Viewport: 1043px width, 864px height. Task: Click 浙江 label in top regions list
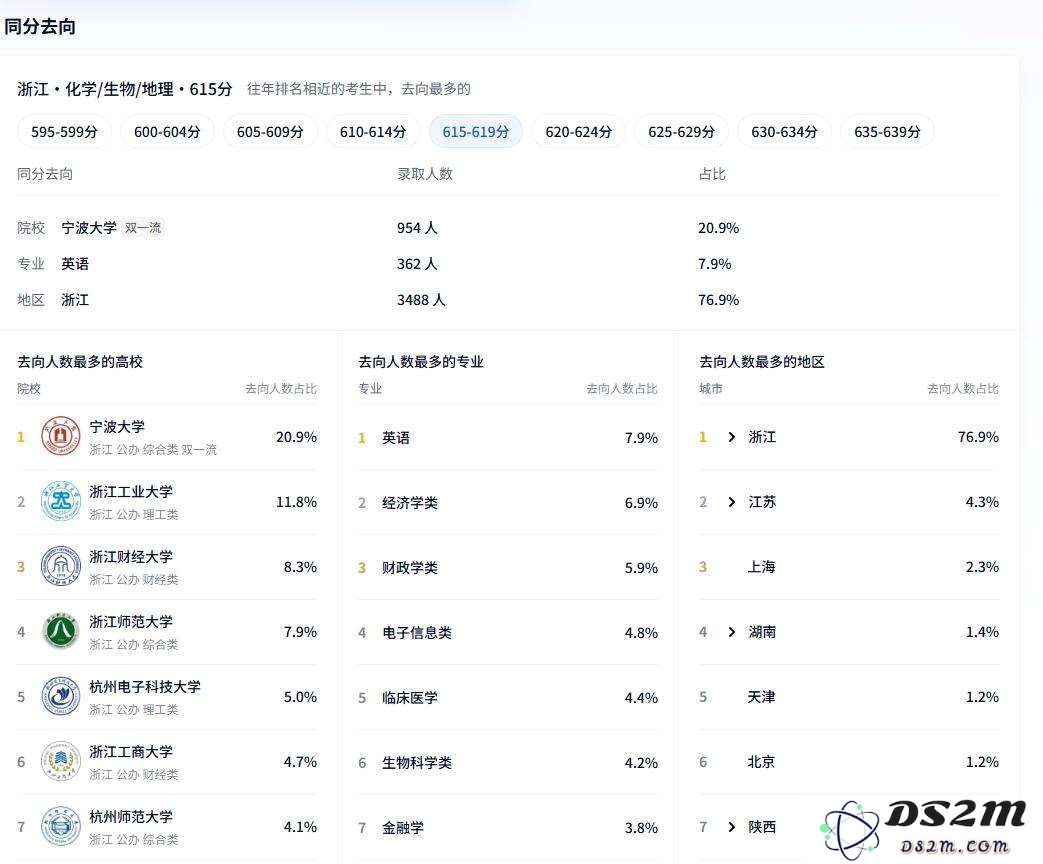(762, 437)
